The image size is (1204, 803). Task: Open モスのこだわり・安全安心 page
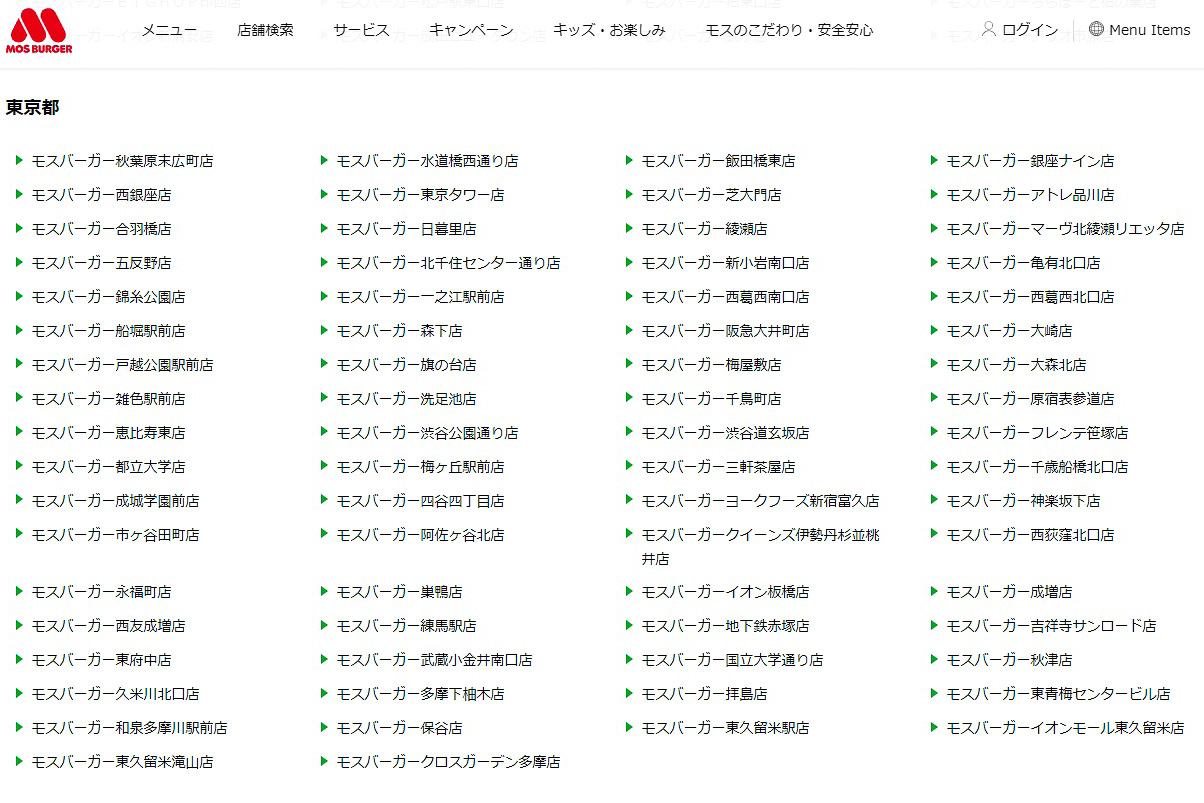click(789, 31)
